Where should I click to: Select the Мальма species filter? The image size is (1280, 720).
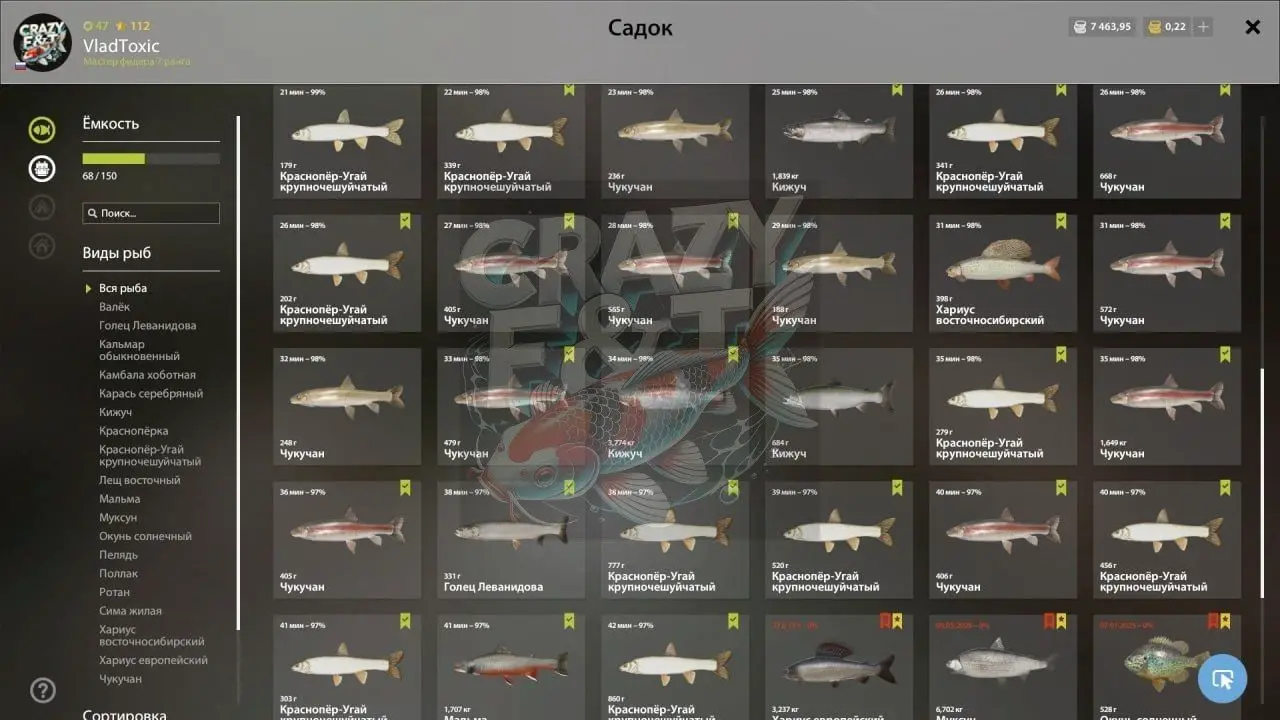point(119,499)
